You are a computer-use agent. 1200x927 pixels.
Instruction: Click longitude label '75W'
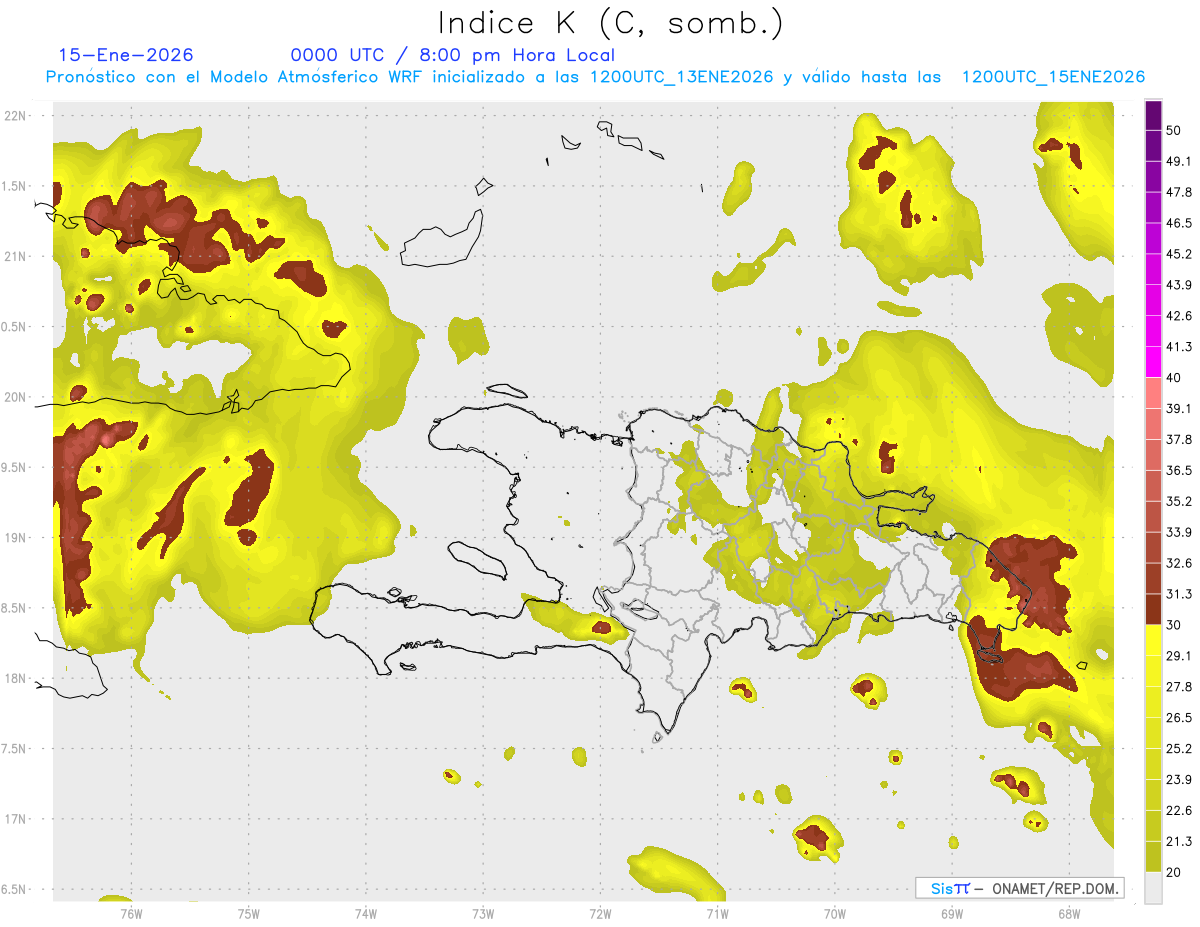[249, 913]
